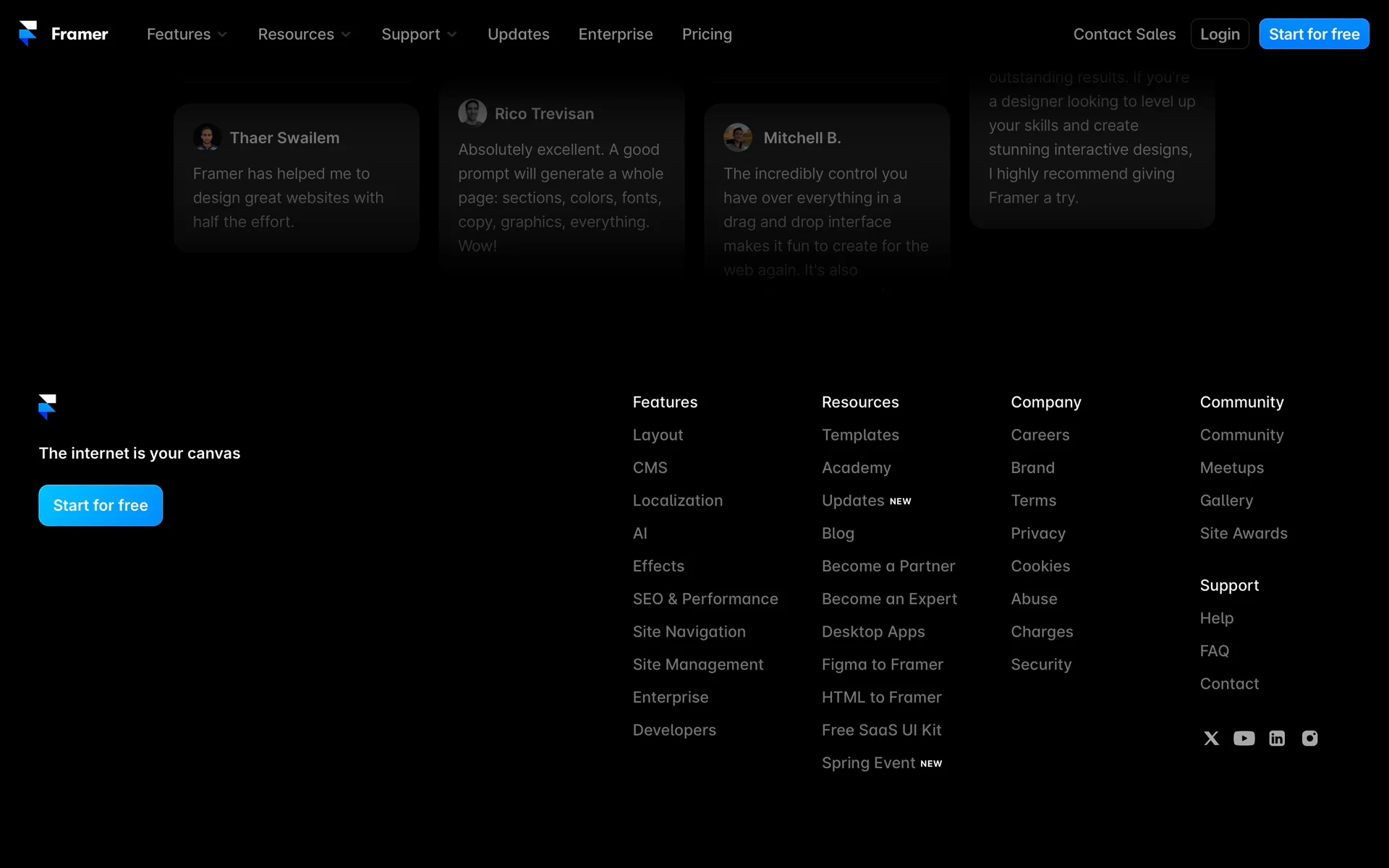Go to Updates in the top navigation
The width and height of the screenshot is (1389, 868).
pyautogui.click(x=518, y=34)
